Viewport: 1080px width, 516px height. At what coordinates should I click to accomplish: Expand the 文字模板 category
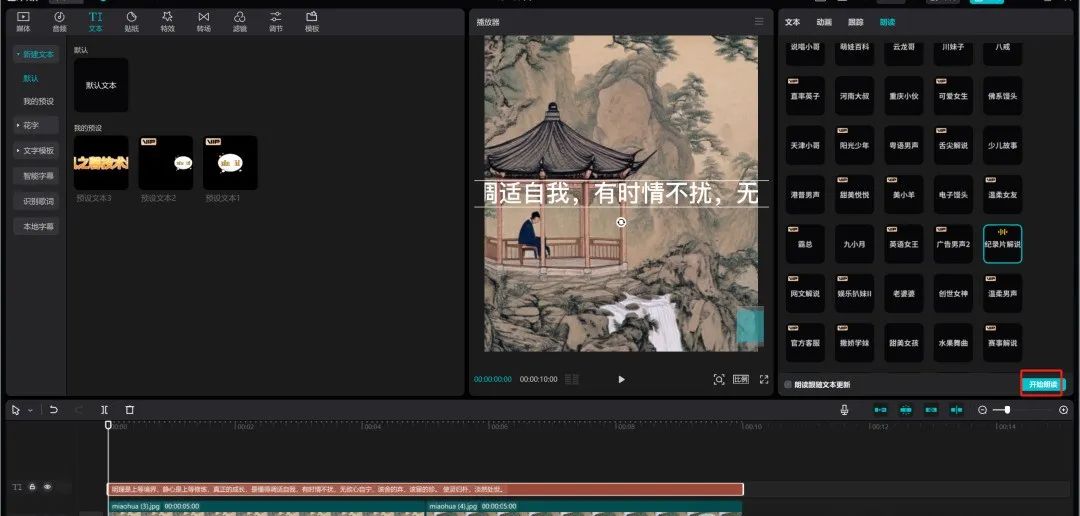pos(36,150)
